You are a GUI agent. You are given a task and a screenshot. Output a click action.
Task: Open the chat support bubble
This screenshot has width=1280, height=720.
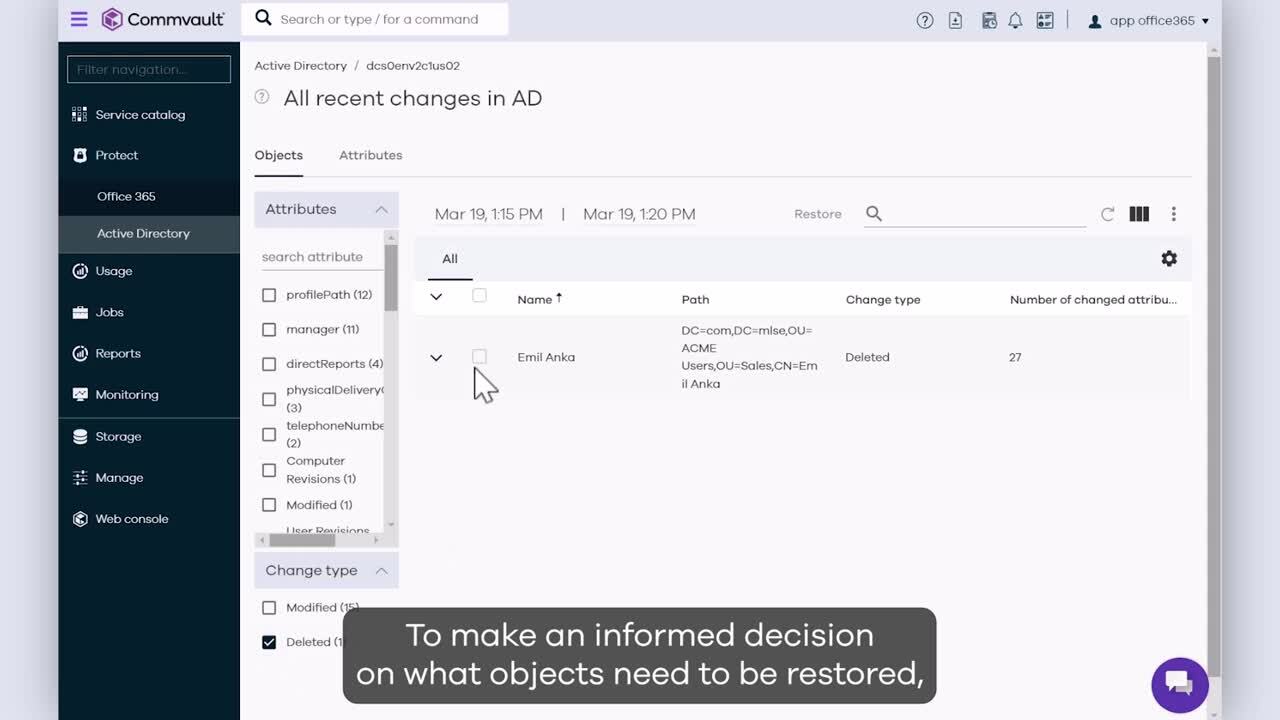tap(1179, 684)
